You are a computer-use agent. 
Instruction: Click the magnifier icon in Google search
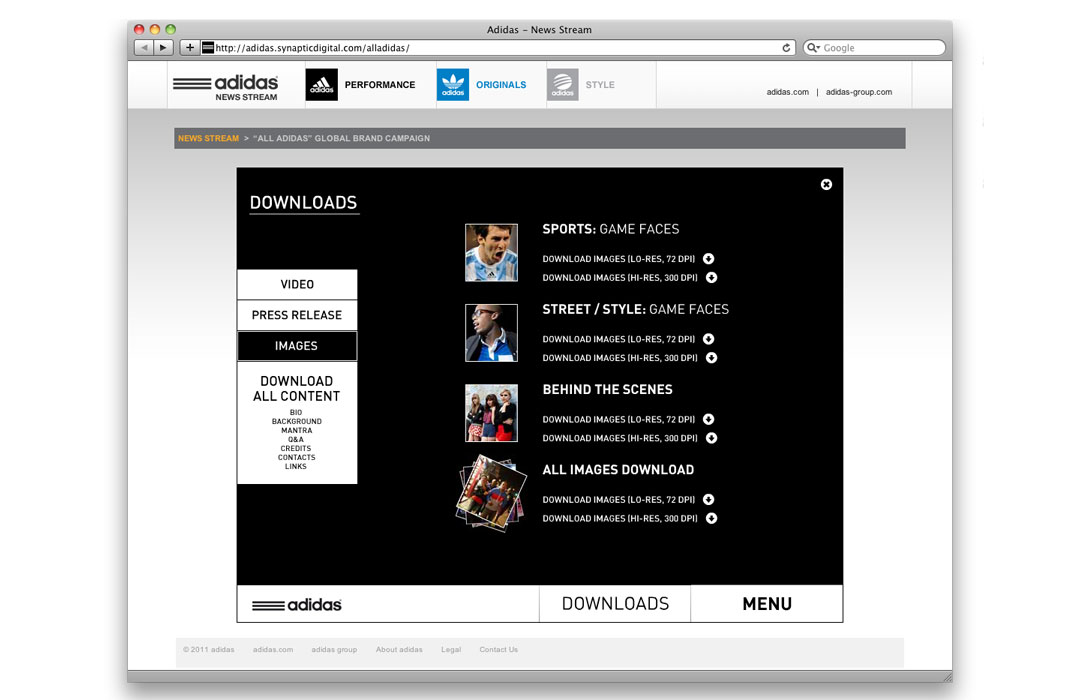pyautogui.click(x=813, y=48)
